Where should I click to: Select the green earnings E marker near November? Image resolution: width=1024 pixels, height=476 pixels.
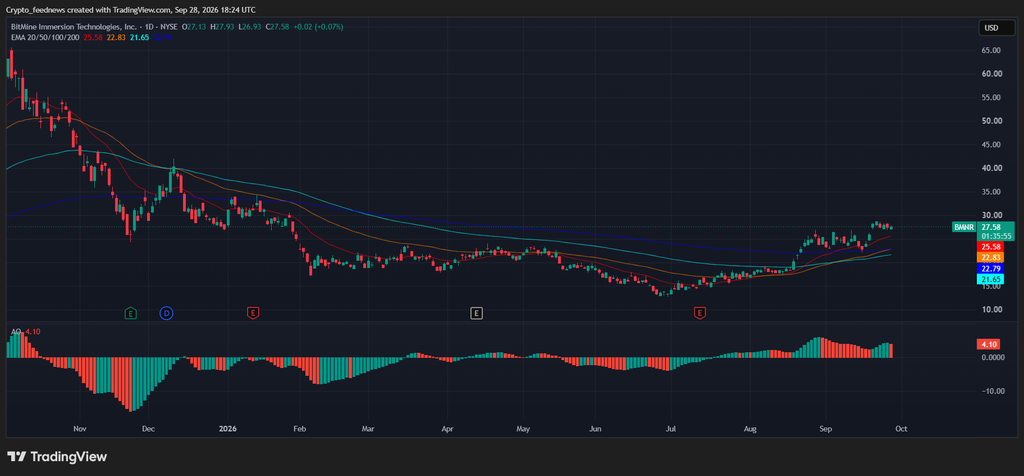pyautogui.click(x=131, y=314)
